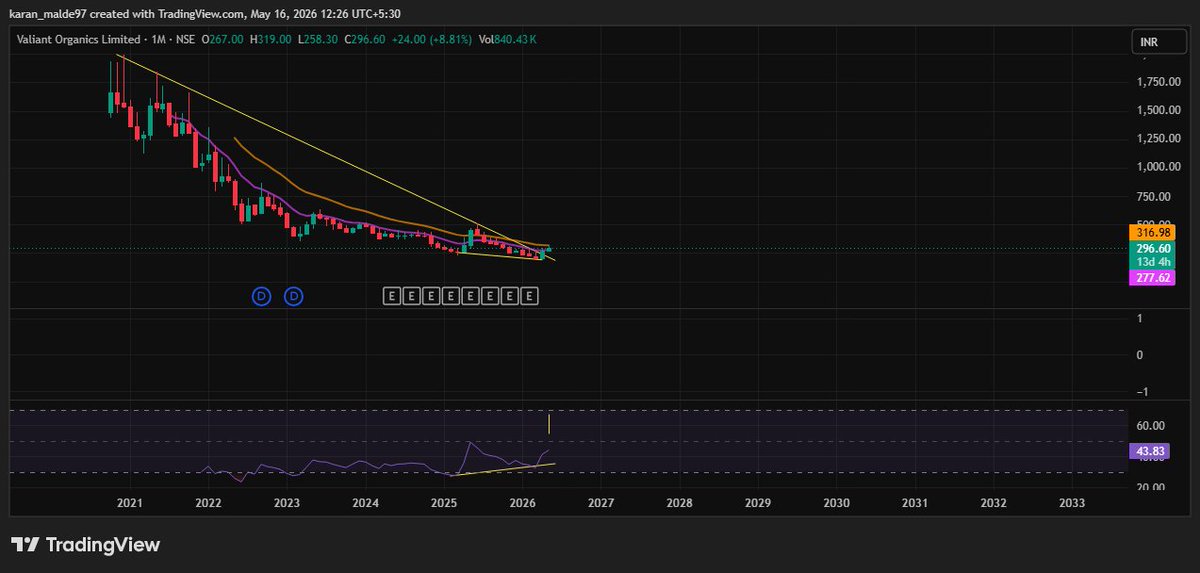Click the 2033 time axis label

point(1071,502)
